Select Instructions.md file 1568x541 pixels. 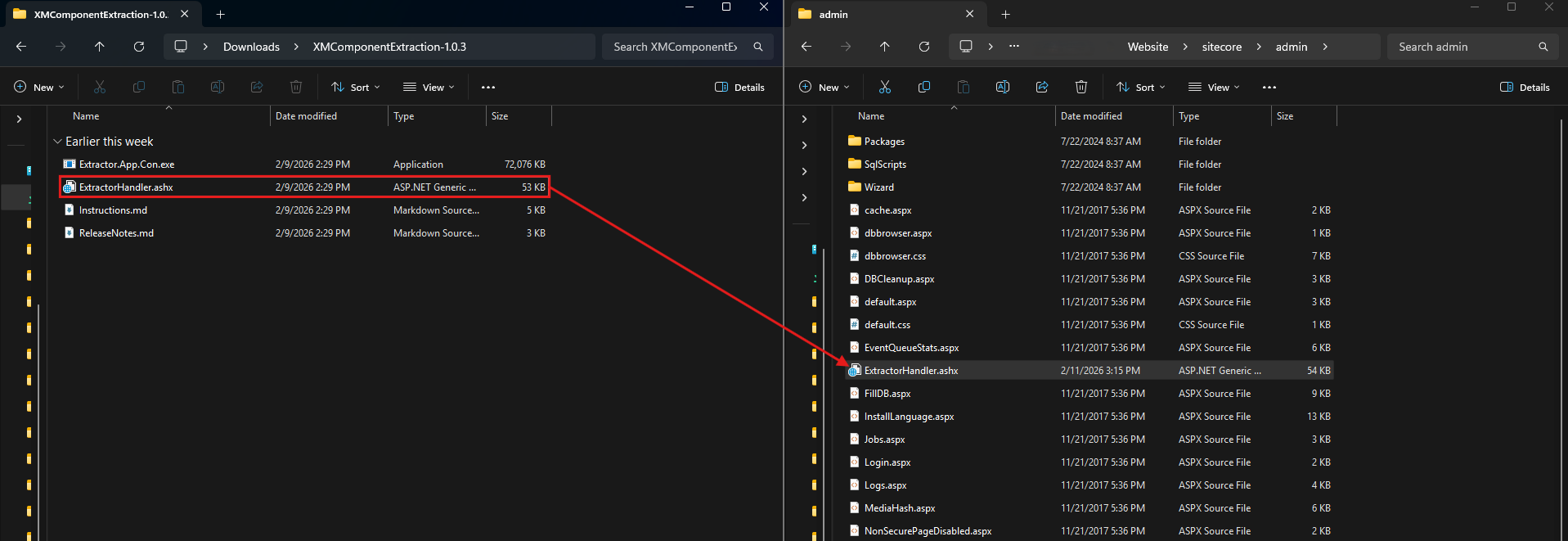coord(304,210)
